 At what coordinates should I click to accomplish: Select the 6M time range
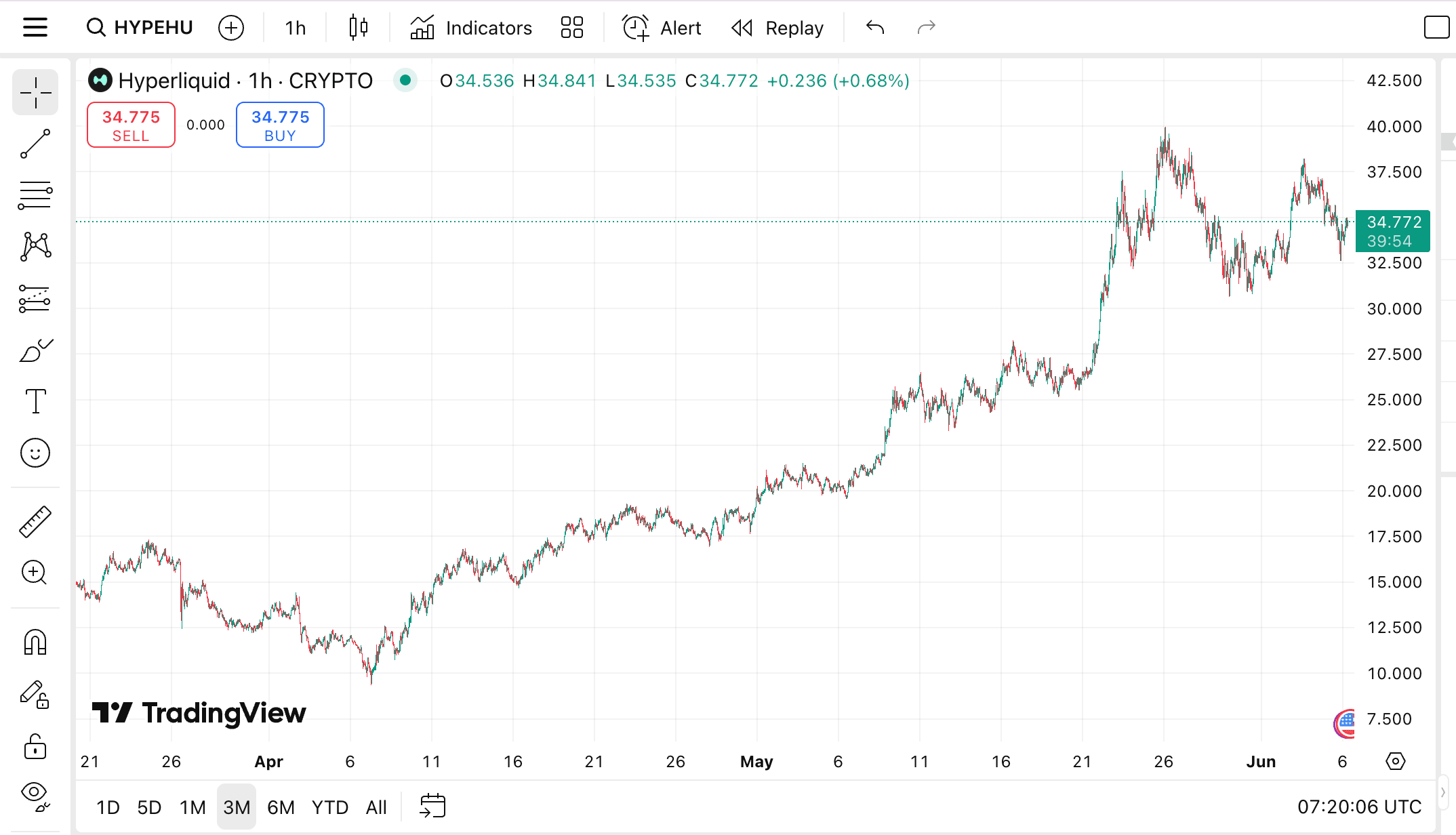coord(281,807)
